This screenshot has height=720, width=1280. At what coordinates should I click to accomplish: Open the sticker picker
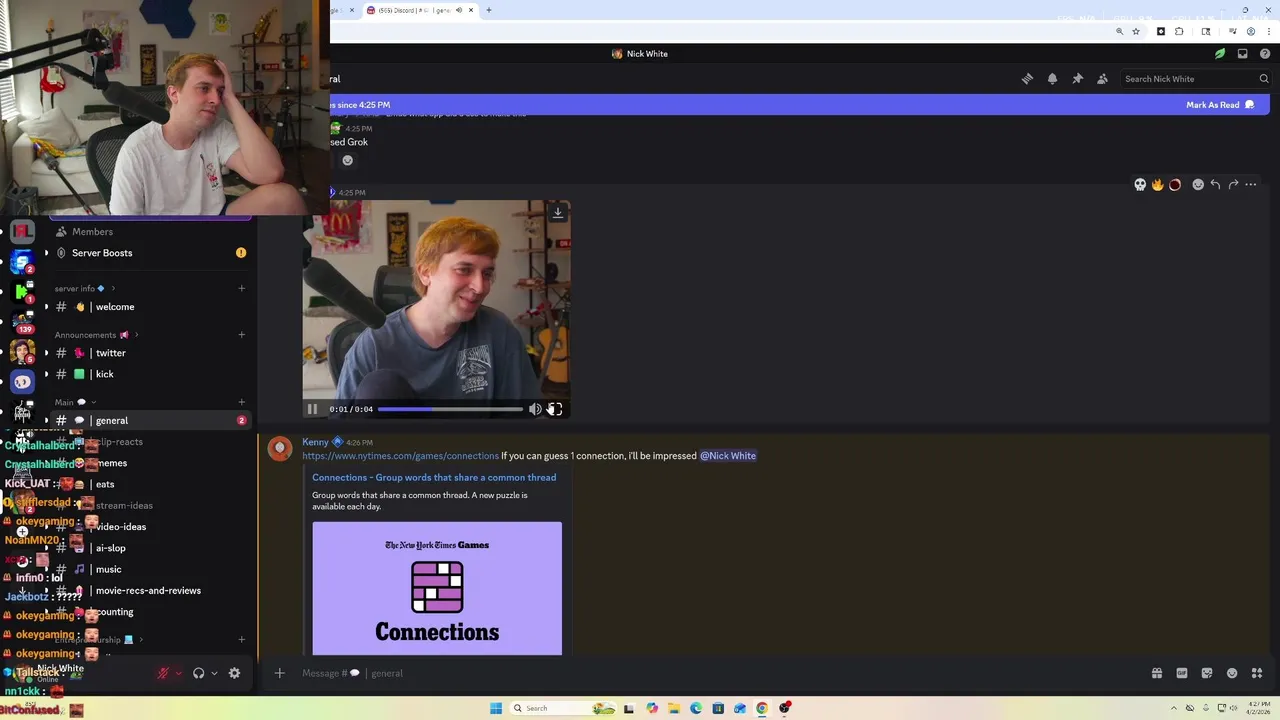tap(1207, 673)
